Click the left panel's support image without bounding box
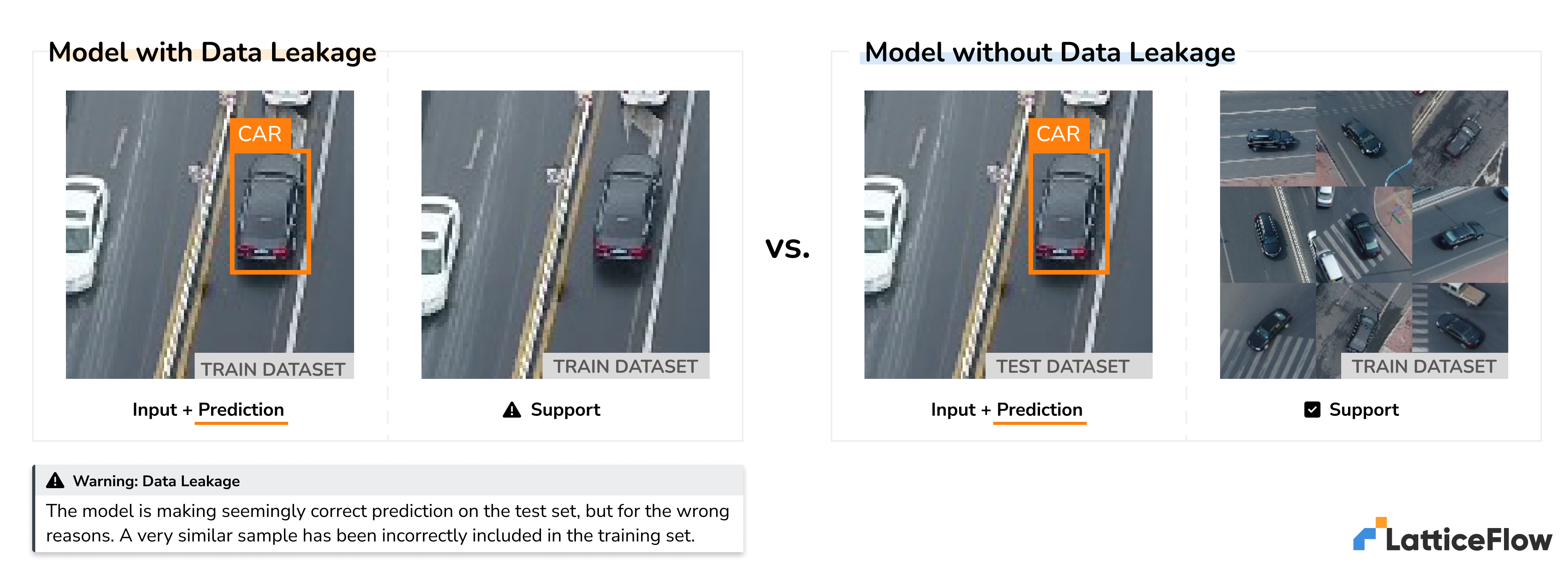Screen dimensions: 1568x566 point(565,235)
